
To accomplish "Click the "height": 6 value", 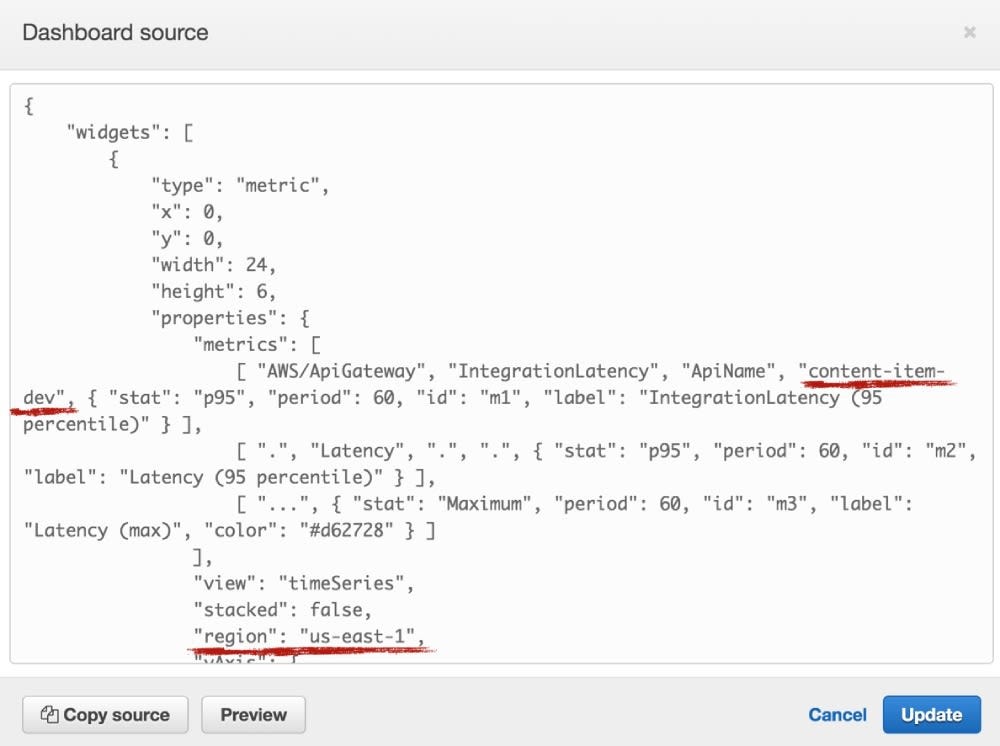I will tap(261, 291).
